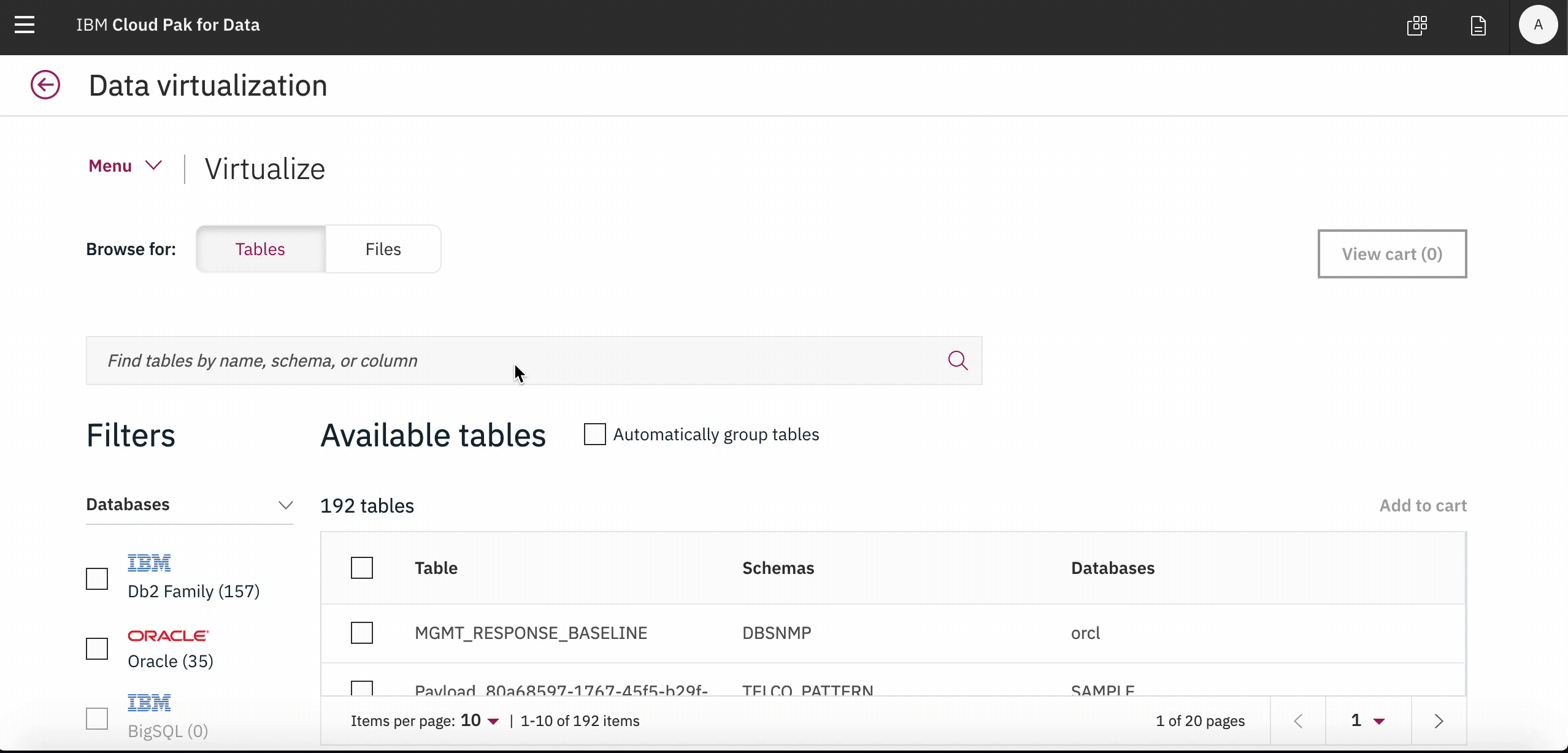
Task: Click the document icon in top bar
Action: (x=1478, y=26)
